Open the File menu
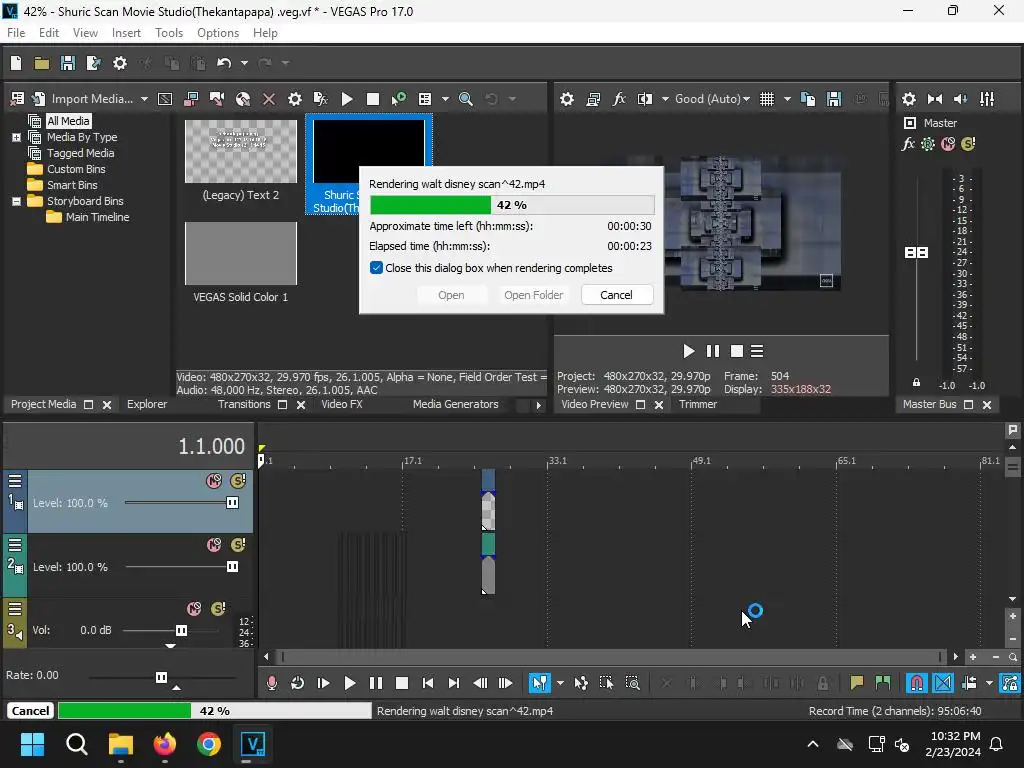 point(16,33)
